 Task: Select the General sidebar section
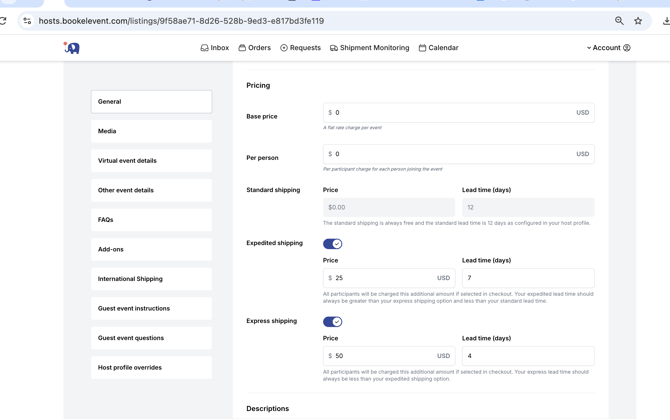[151, 102]
